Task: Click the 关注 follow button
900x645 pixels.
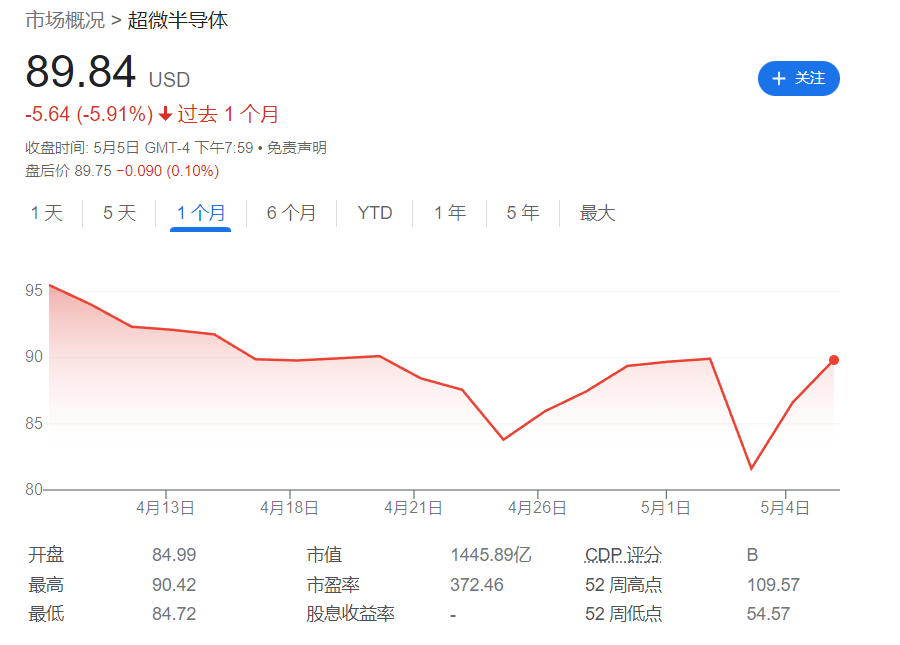Action: point(798,78)
